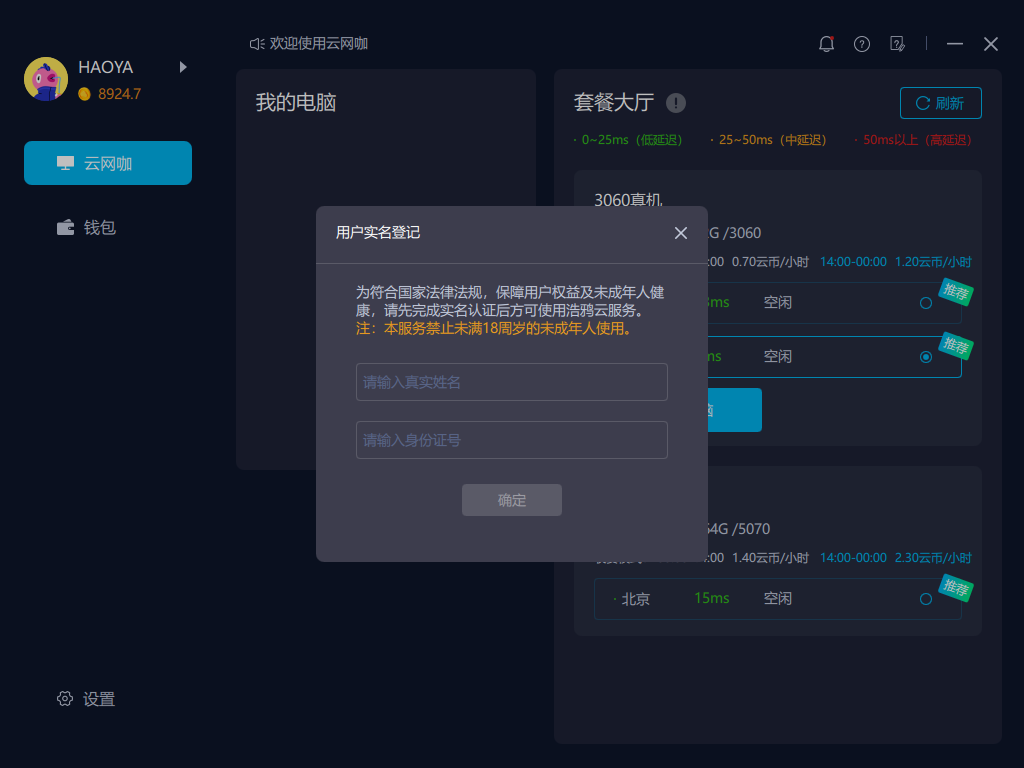Select the second 3060 server radio button

coord(926,356)
